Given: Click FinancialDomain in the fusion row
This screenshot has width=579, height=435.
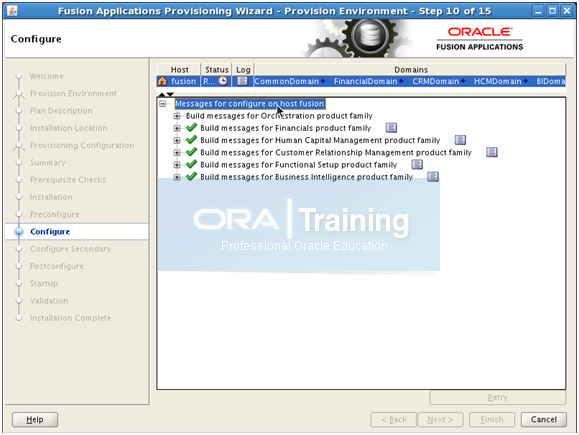Looking at the screenshot, I should coord(366,81).
